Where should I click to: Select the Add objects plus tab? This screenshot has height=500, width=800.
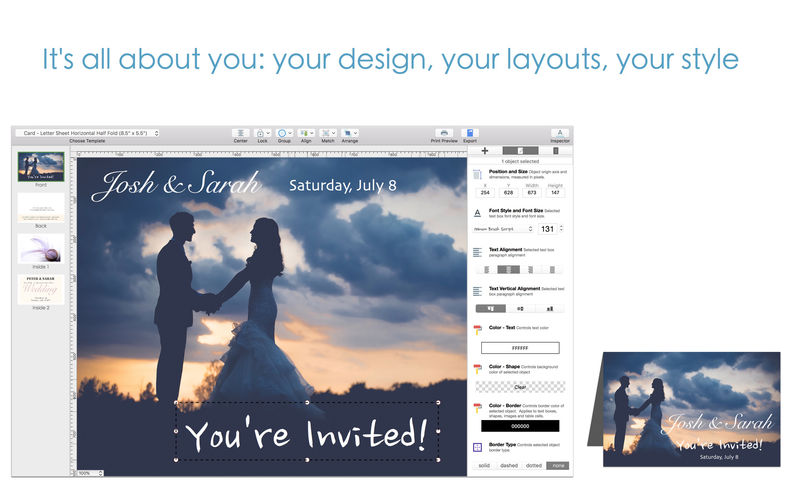pos(485,151)
